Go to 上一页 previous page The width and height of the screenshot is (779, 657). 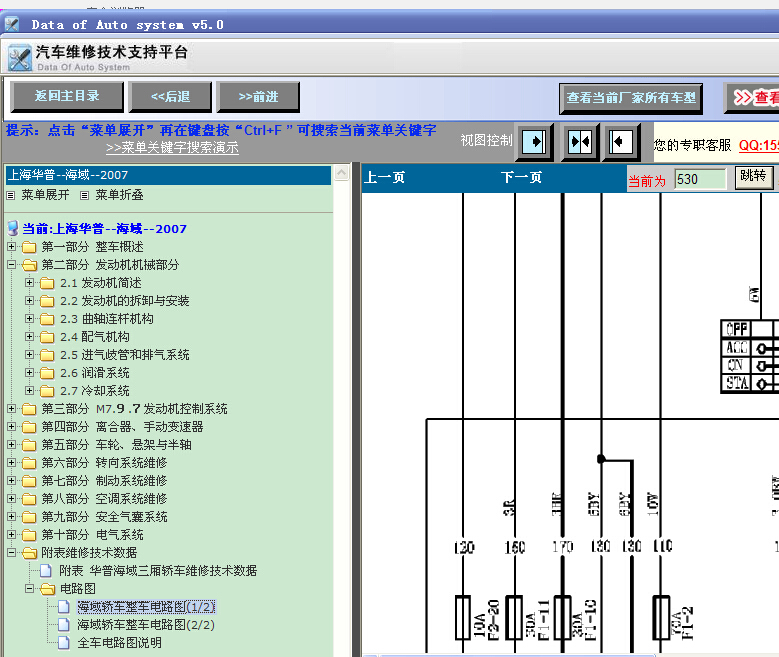(x=385, y=177)
